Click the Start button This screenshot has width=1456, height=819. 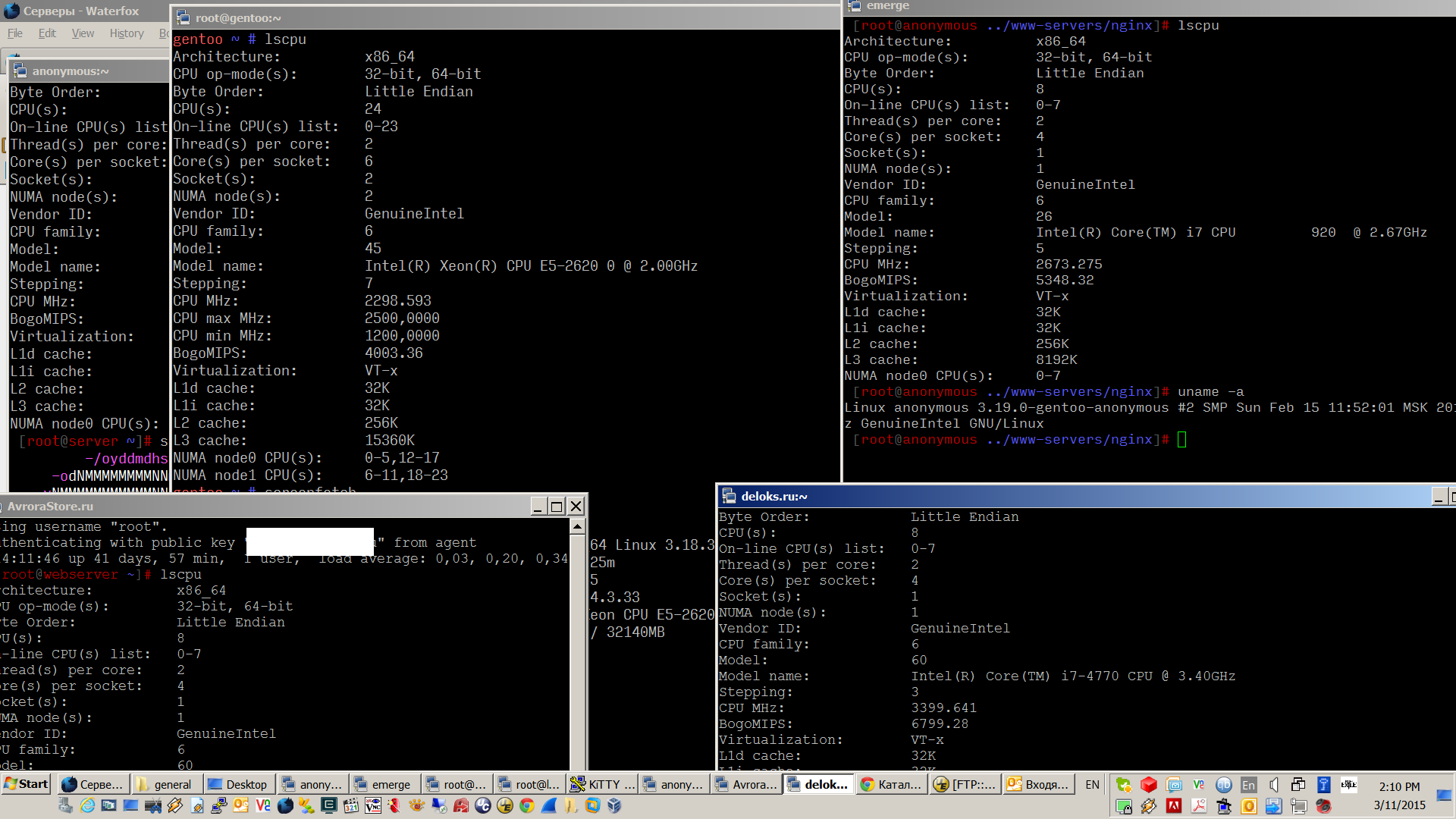click(x=26, y=784)
